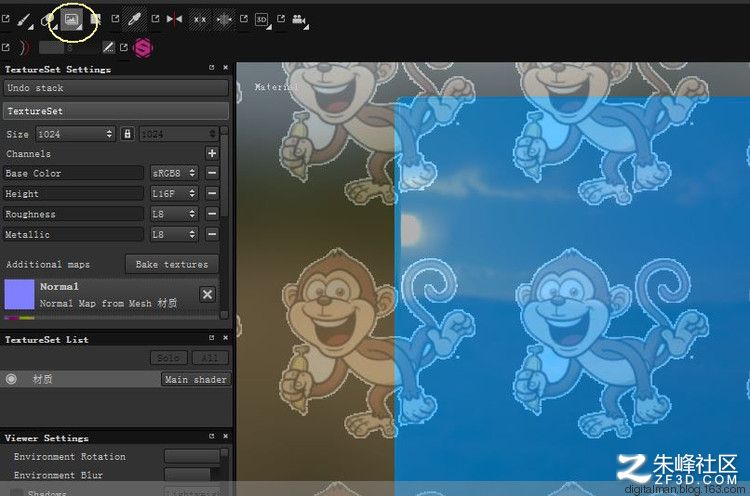Select the Polygon fill tool
The image size is (750, 496).
(96, 20)
